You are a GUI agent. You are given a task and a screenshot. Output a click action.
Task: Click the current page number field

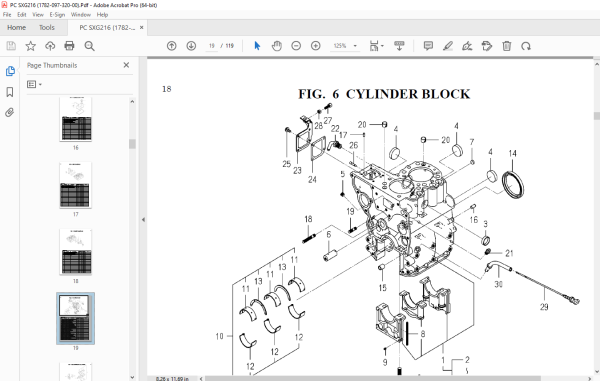tap(212, 46)
